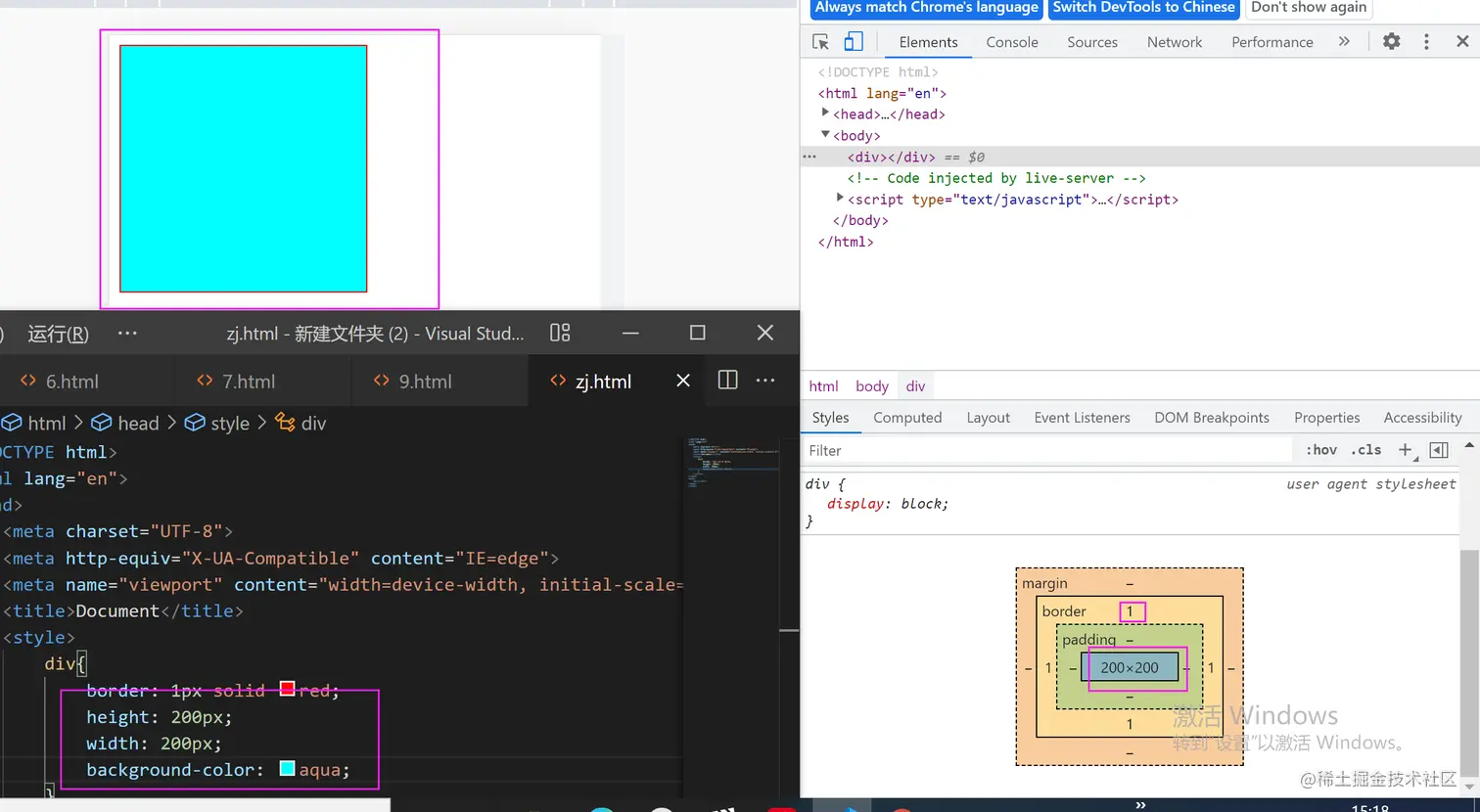Switch to the Sources tab
The height and width of the screenshot is (812, 1480).
[1092, 42]
